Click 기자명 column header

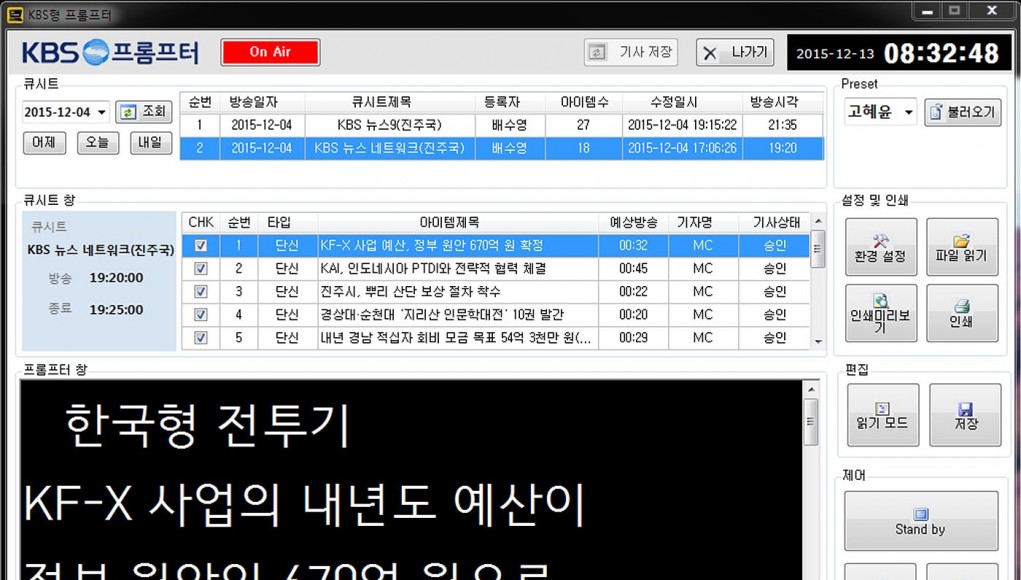[x=703, y=223]
